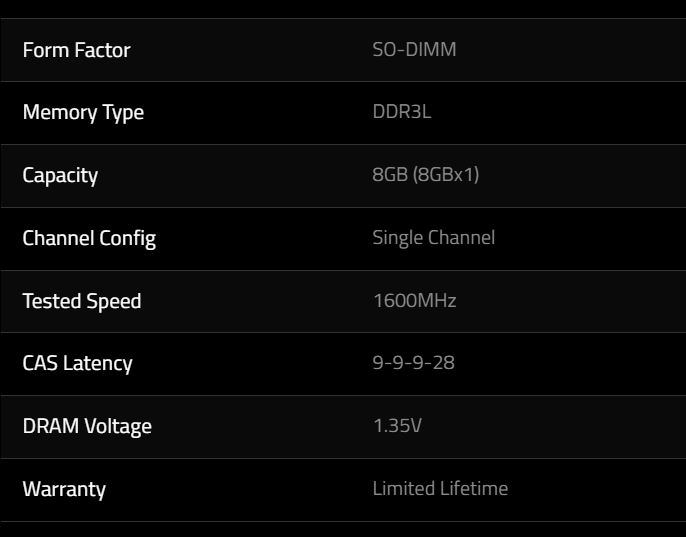Select the 1600MHz value

click(x=415, y=300)
